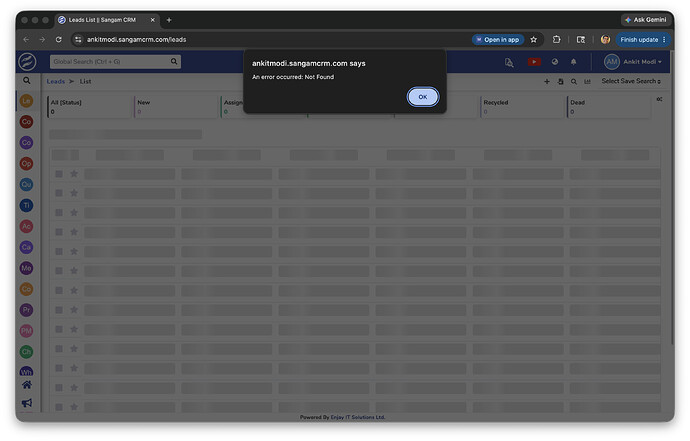Open Chrome extensions puzzle icon
The image size is (690, 441).
557,40
